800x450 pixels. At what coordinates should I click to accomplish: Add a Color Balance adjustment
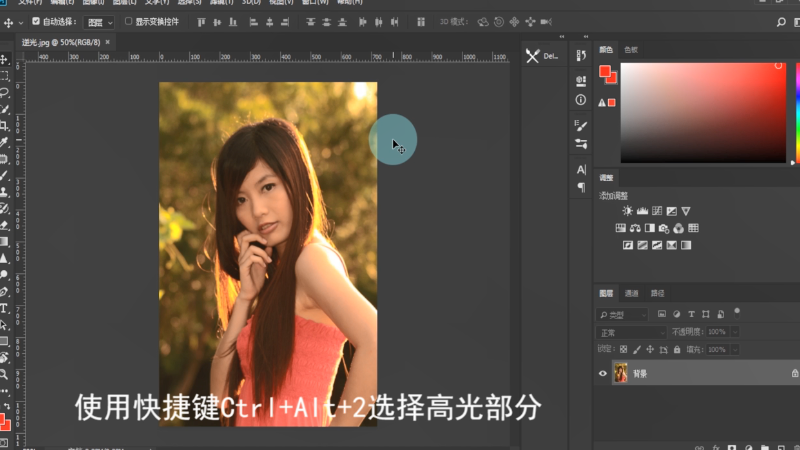(x=635, y=228)
